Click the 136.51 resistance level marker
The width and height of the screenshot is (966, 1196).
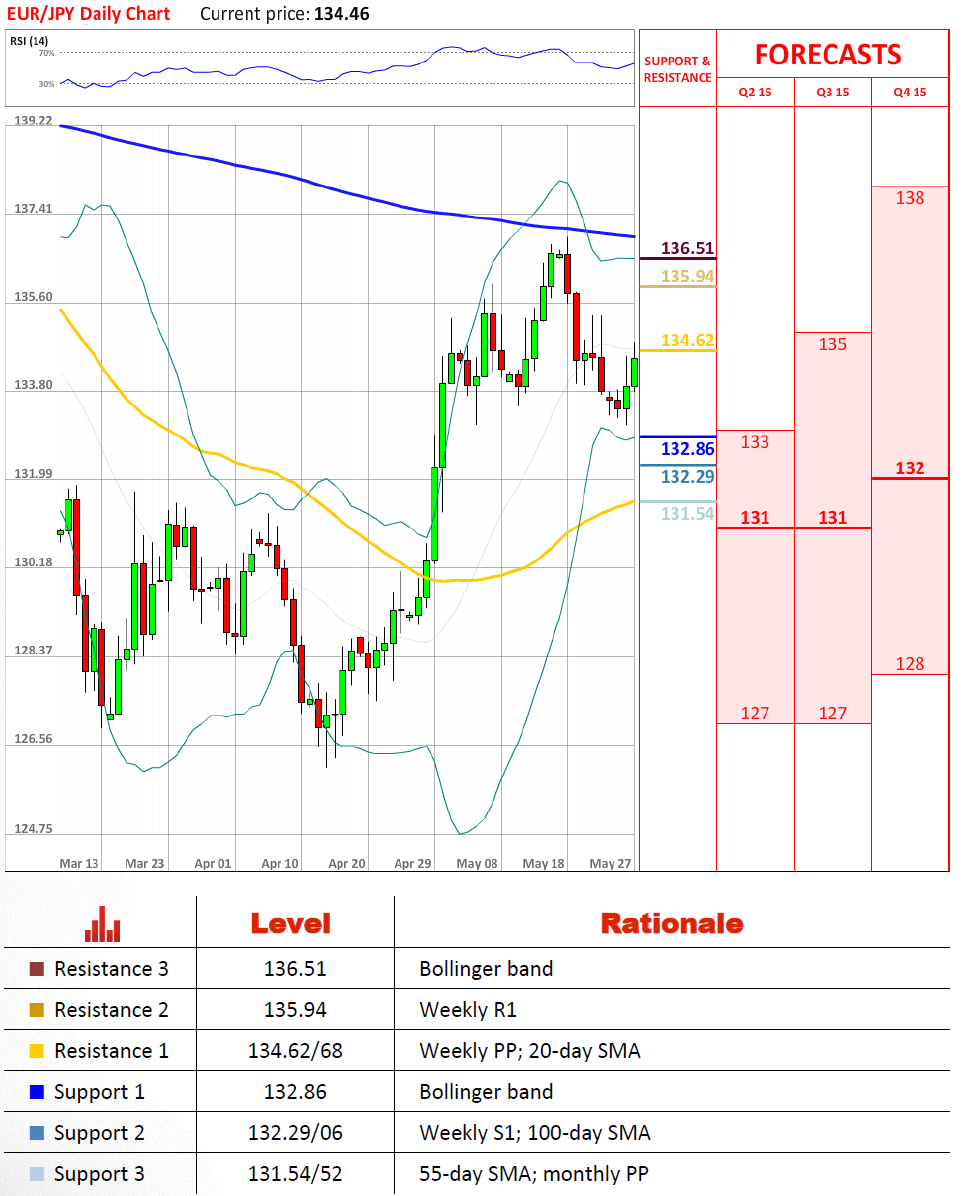(687, 248)
